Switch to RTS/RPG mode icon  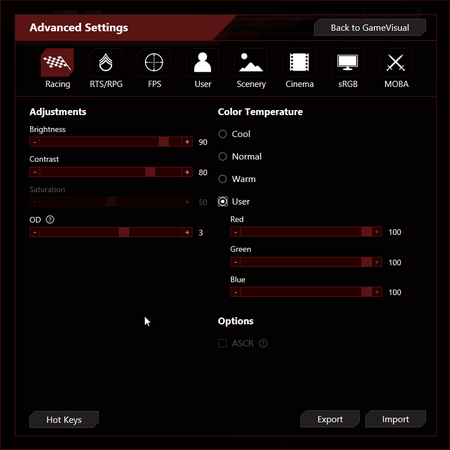coord(106,62)
